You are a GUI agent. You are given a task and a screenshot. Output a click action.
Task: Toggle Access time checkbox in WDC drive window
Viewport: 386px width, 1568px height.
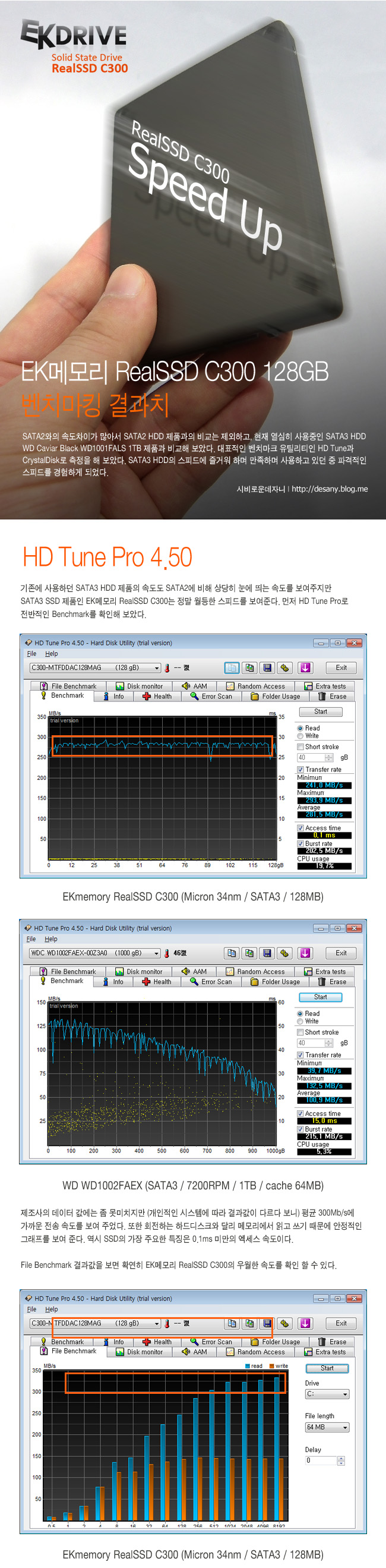300,1113
